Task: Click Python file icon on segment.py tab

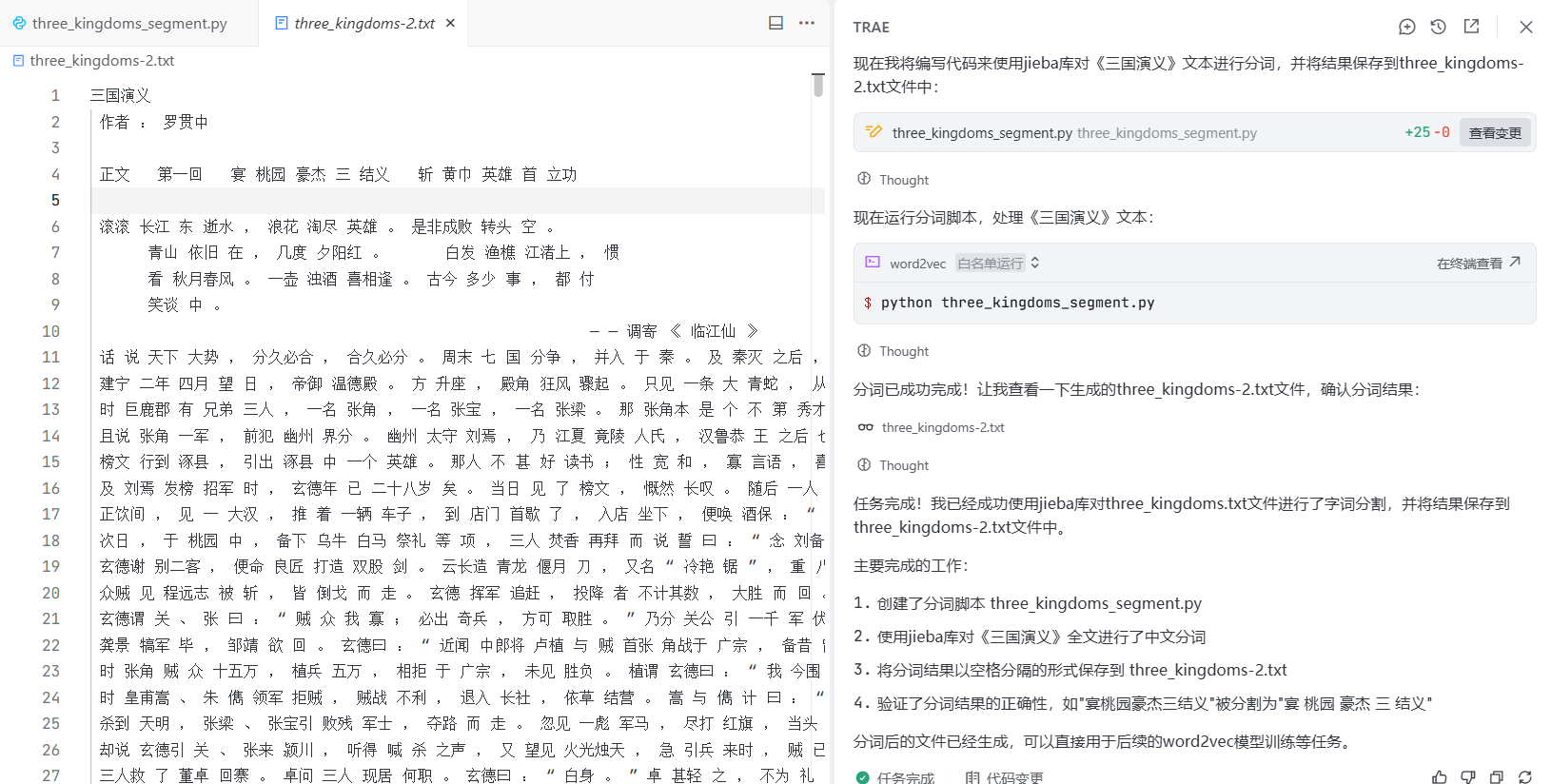Action: click(x=19, y=23)
